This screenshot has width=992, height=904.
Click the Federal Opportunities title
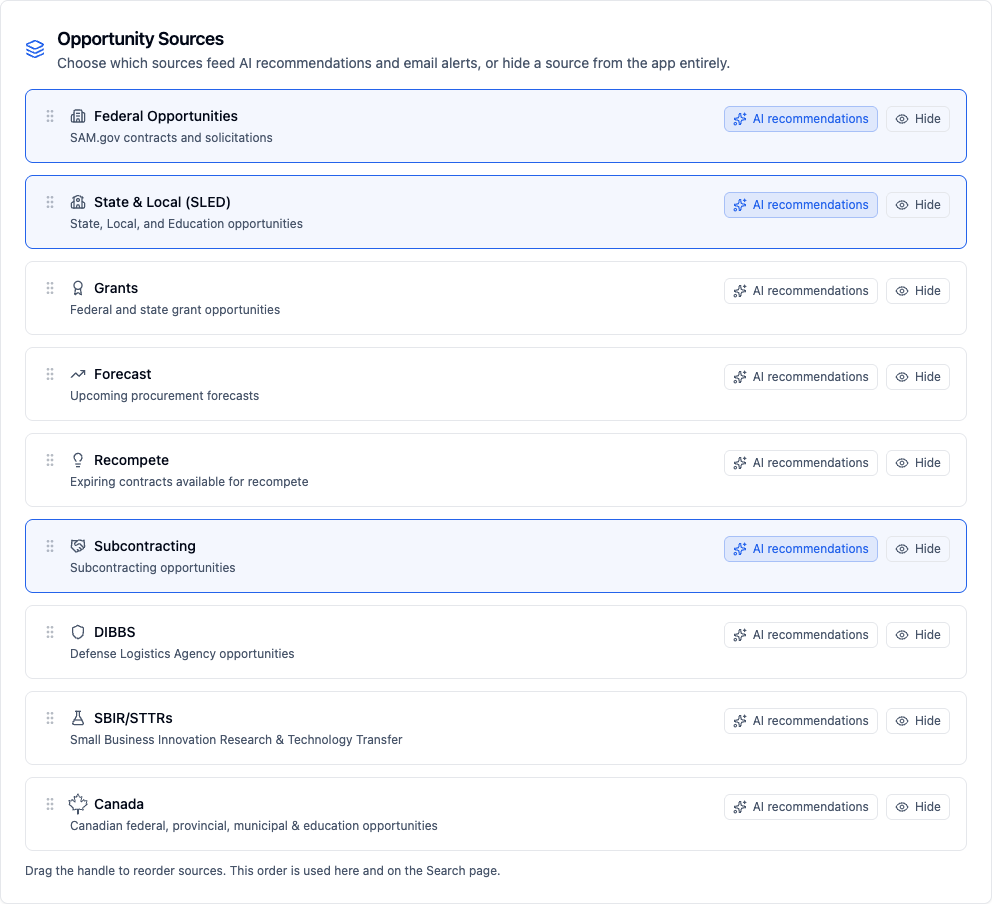166,116
